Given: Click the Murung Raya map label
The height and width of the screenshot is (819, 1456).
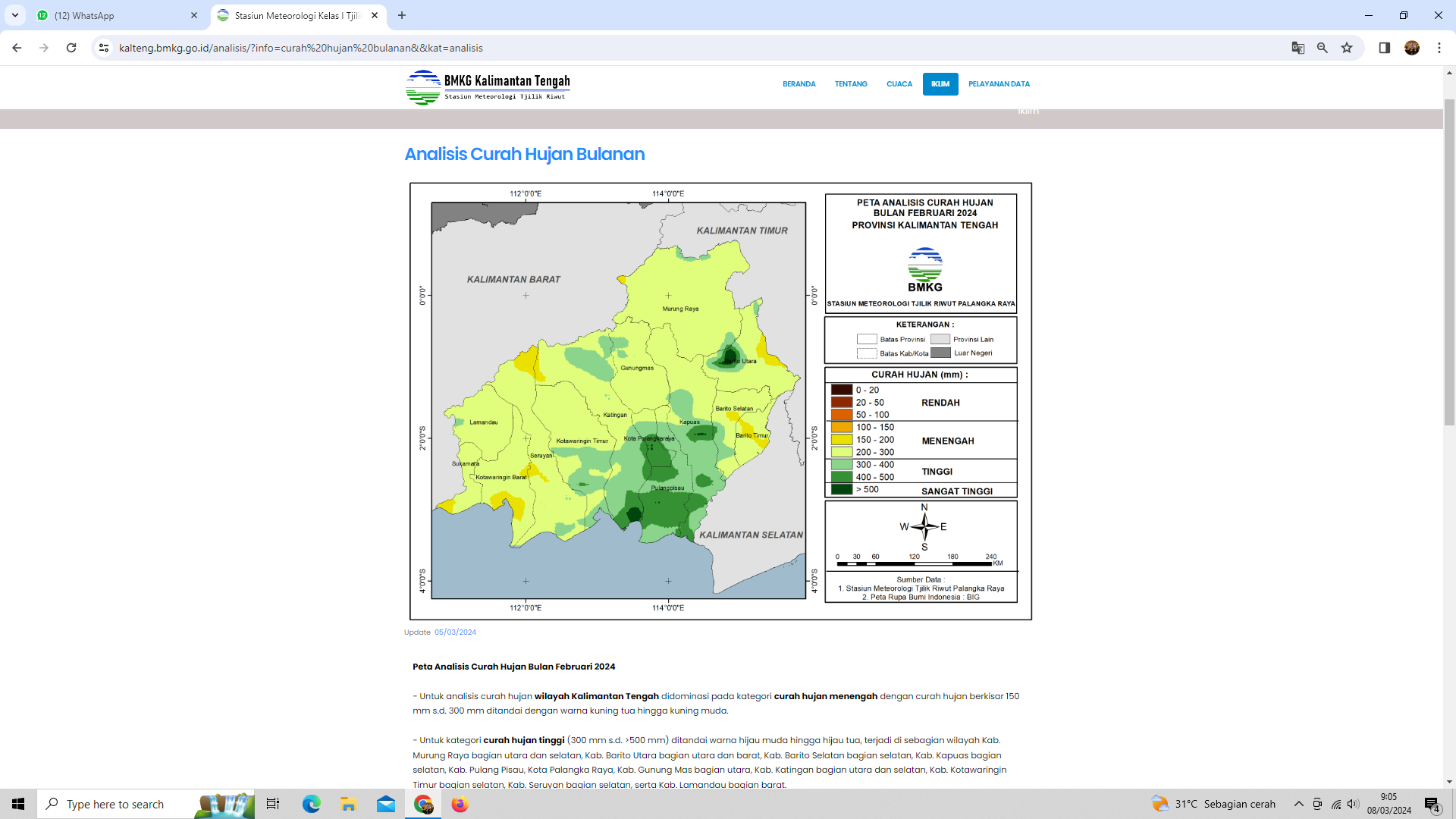Looking at the screenshot, I should [680, 309].
